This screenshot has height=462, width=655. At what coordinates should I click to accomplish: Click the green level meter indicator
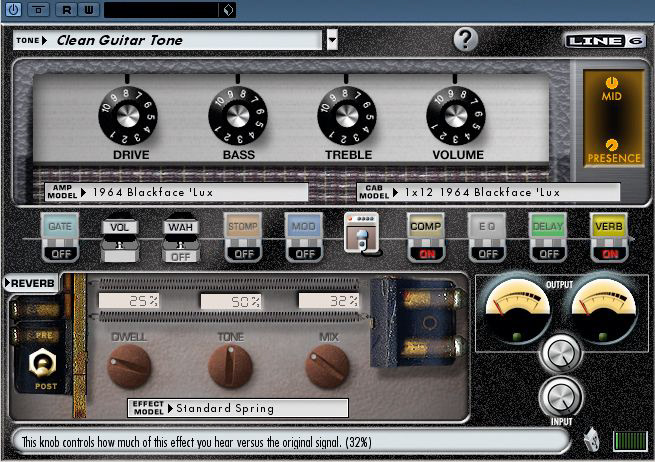tap(630, 441)
